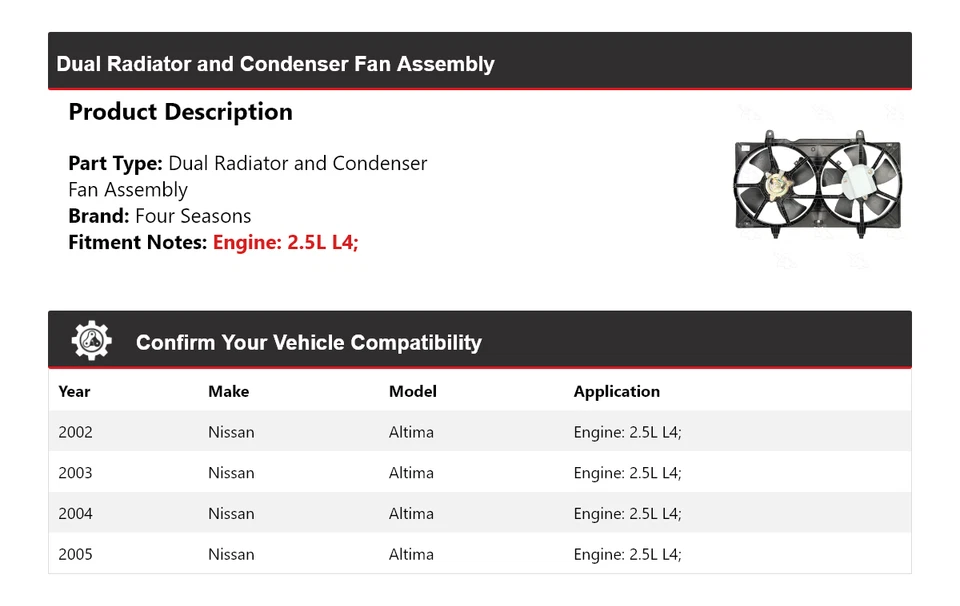The height and width of the screenshot is (606, 960).
Task: Click the gear compatibility icon
Action: (x=91, y=341)
